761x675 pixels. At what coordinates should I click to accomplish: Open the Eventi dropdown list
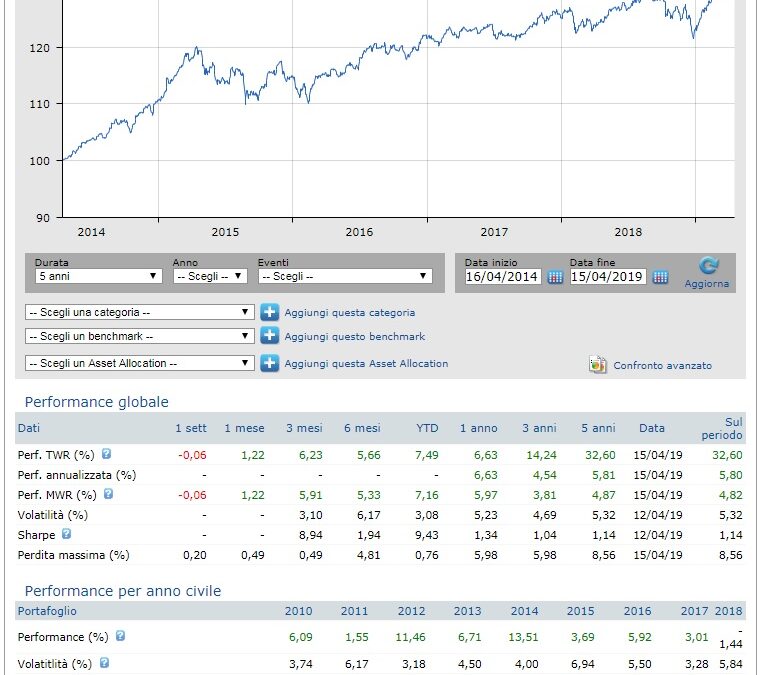tap(344, 277)
